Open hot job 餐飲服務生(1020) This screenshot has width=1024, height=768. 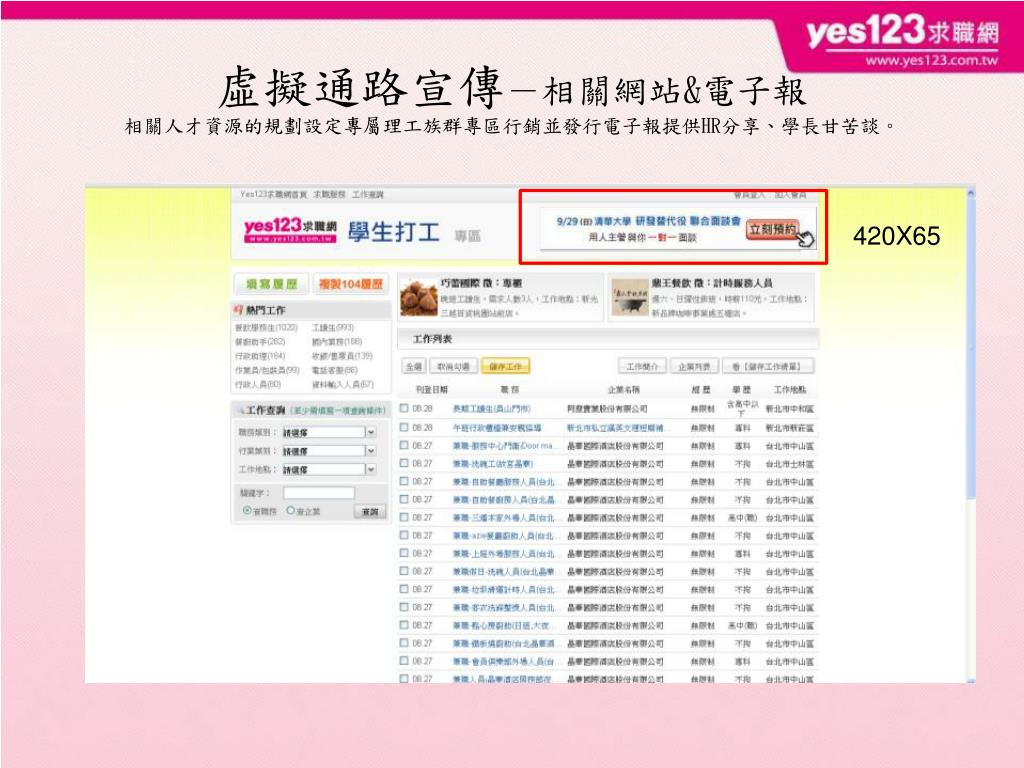click(x=266, y=327)
